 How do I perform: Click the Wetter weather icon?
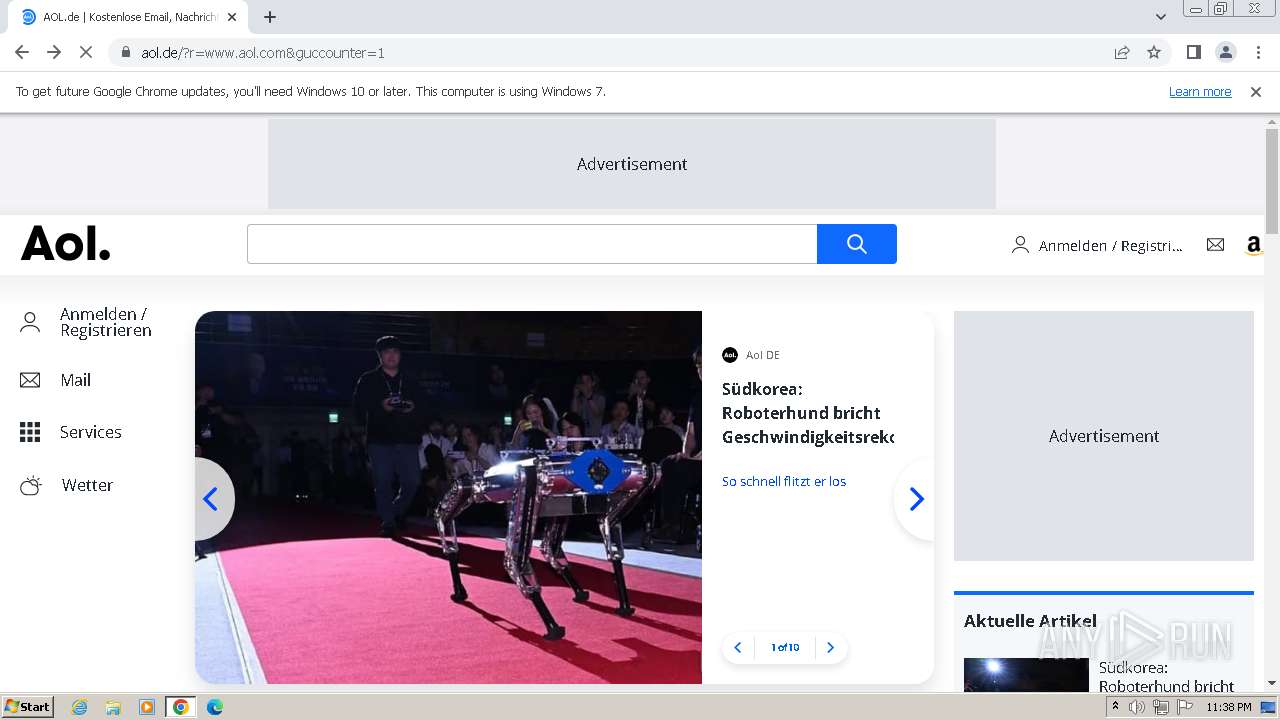[x=31, y=486]
